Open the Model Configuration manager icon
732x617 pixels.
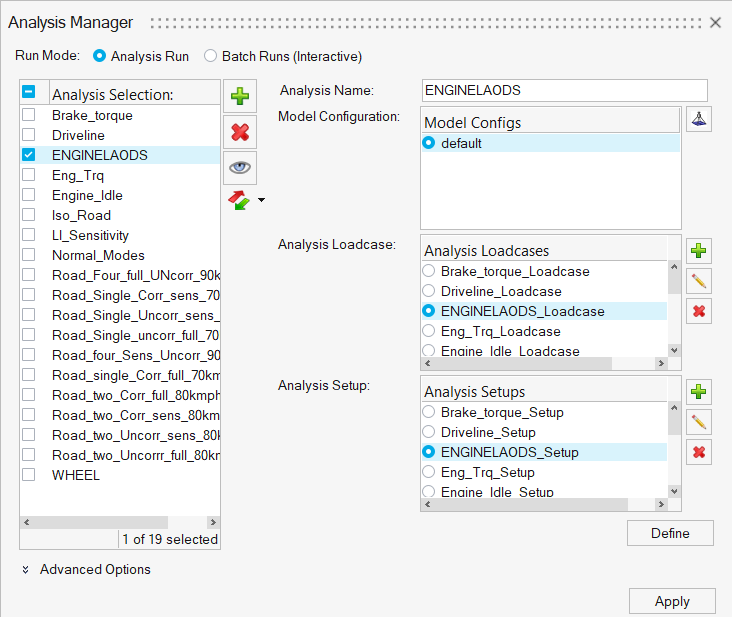pos(699,119)
